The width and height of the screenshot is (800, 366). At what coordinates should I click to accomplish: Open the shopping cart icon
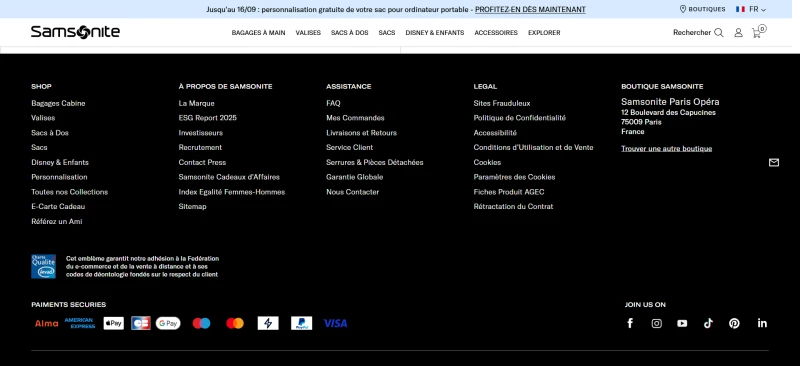[758, 32]
